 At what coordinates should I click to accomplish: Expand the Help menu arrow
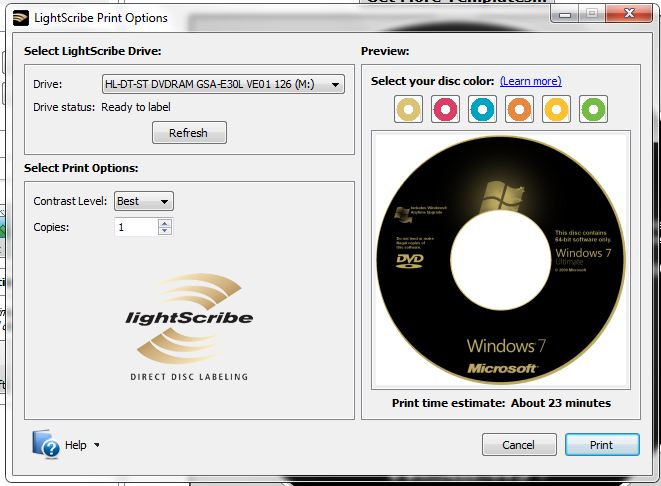point(97,445)
